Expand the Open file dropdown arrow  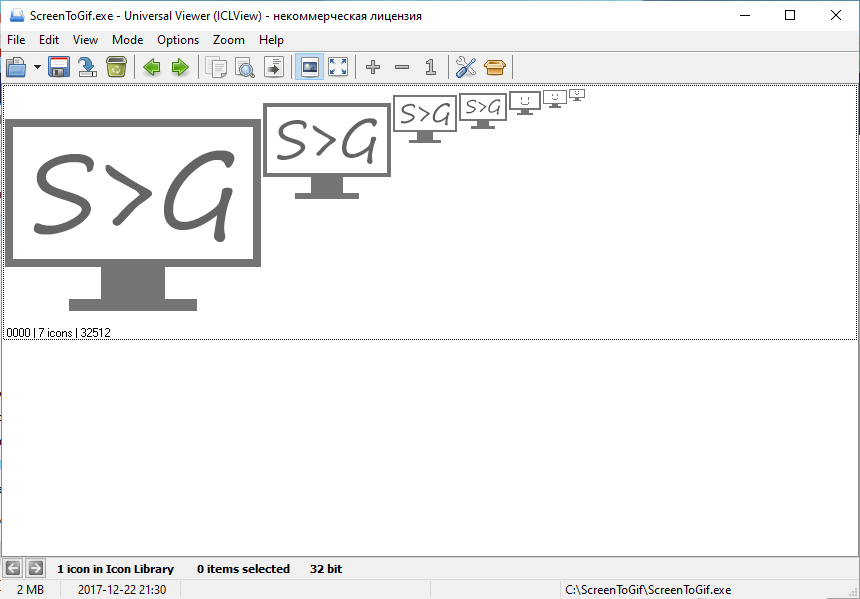(x=37, y=67)
